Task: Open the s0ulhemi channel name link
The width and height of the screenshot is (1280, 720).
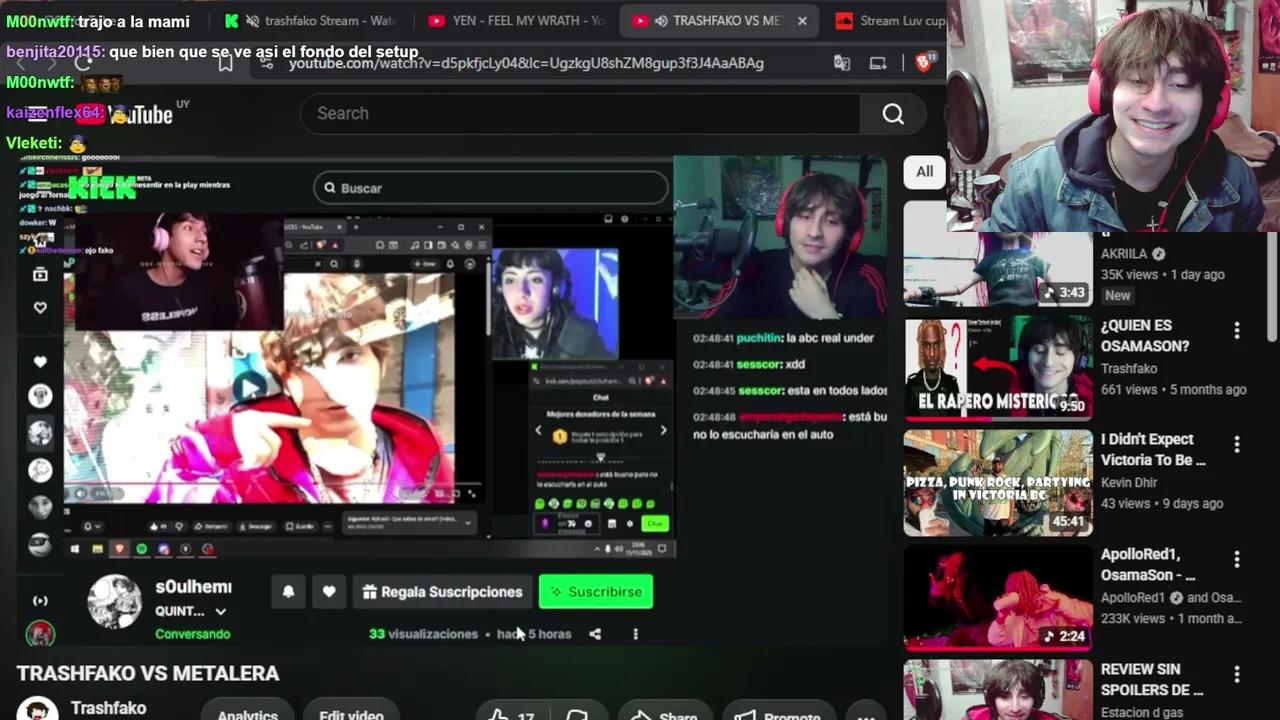Action: (x=194, y=587)
